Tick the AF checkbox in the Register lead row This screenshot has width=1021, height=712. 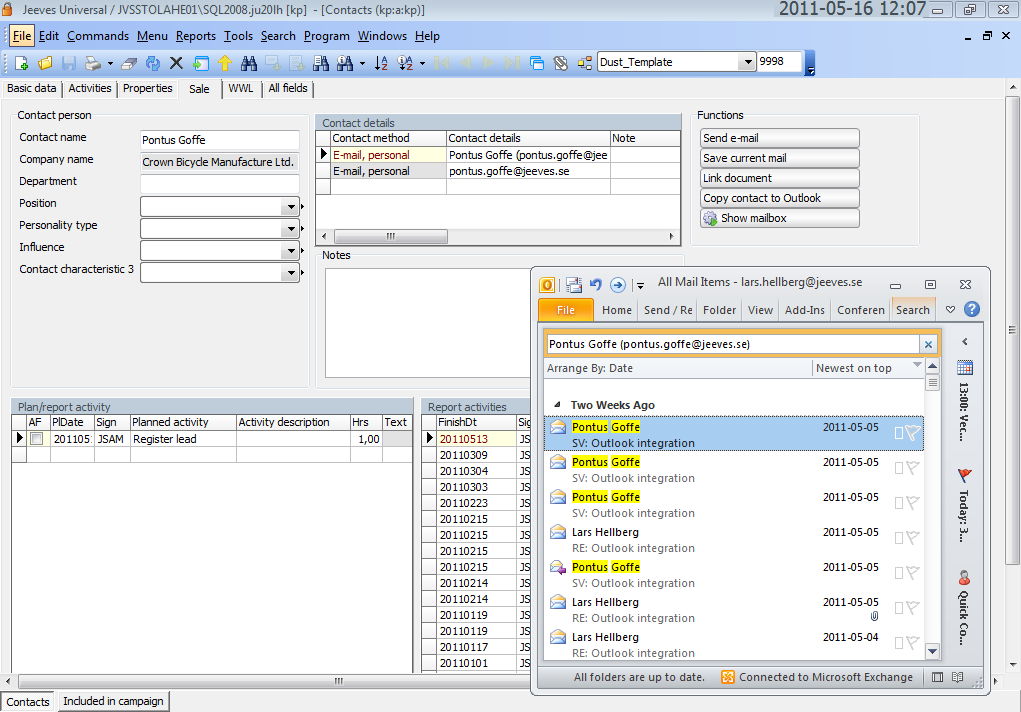[x=37, y=439]
